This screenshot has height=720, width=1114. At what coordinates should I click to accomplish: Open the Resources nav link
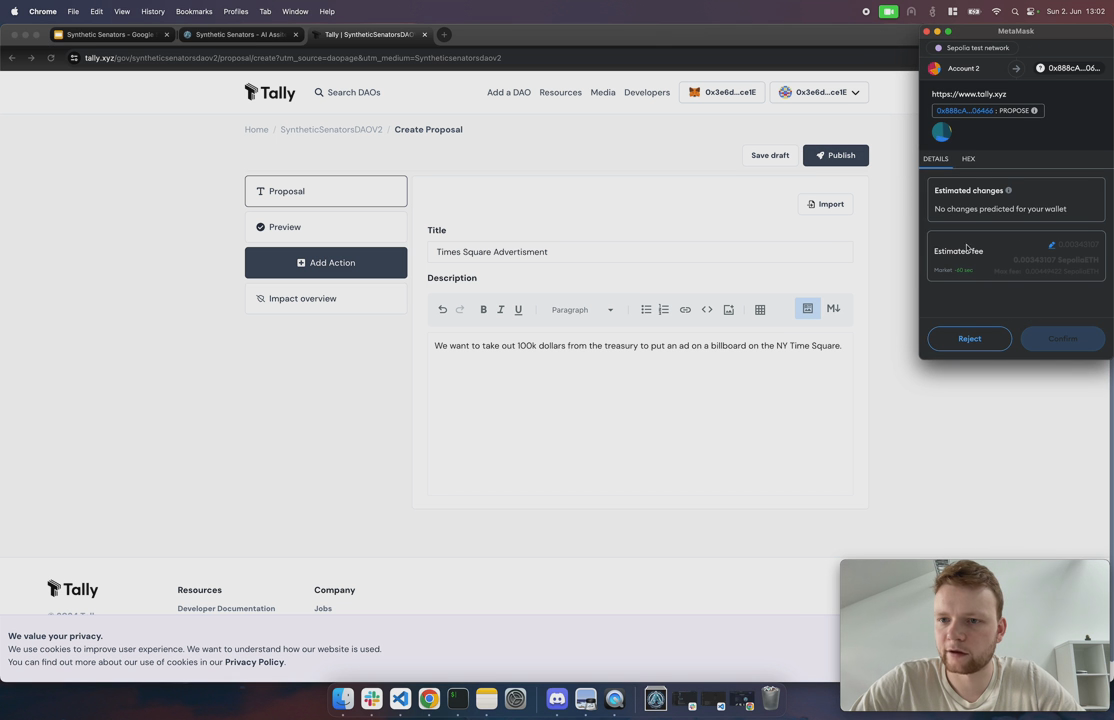click(560, 92)
